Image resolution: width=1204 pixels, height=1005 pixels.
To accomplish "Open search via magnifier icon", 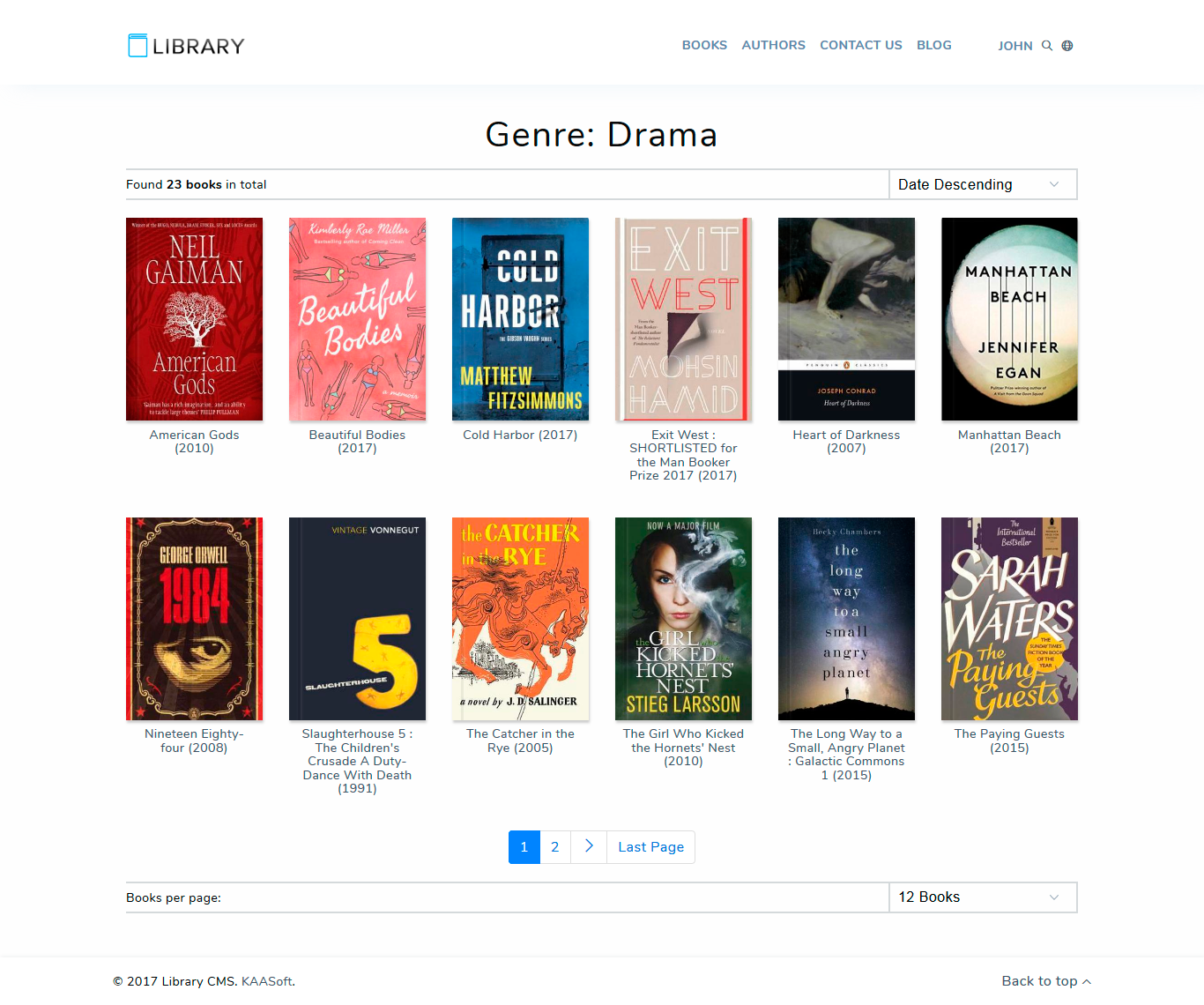I will (1047, 46).
